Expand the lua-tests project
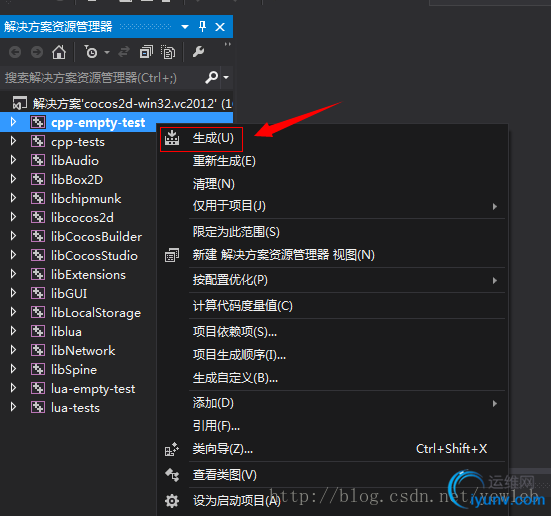551x516 pixels. pyautogui.click(x=13, y=407)
